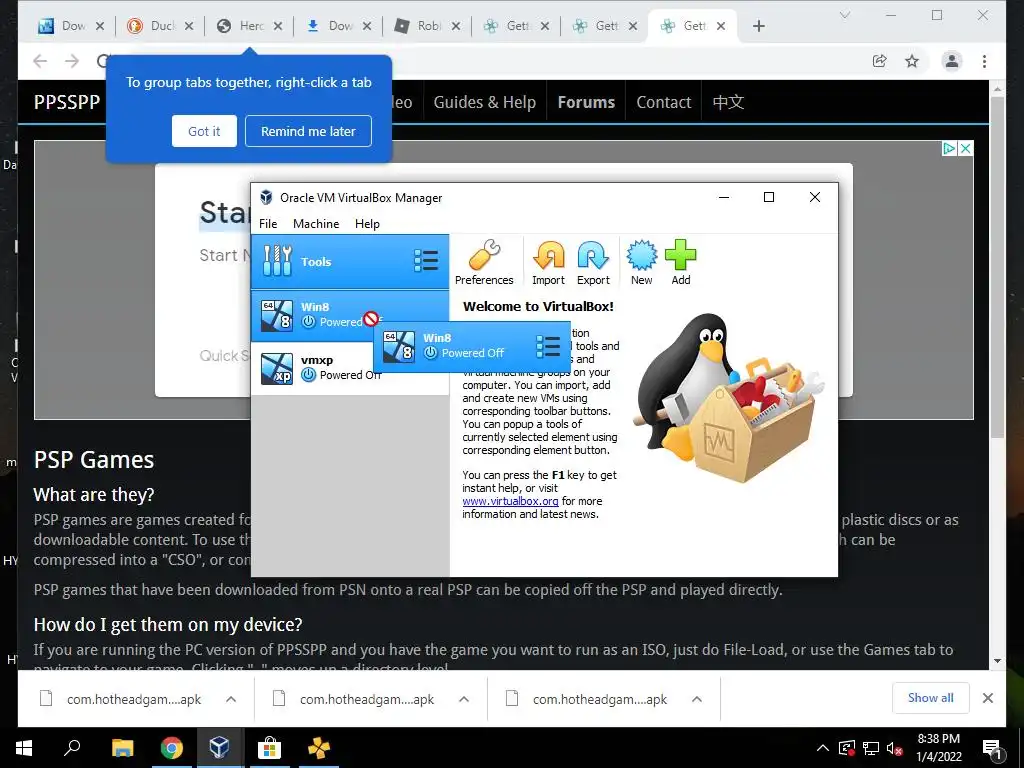Open File Explorer from taskbar
This screenshot has height=768, width=1024.
122,748
